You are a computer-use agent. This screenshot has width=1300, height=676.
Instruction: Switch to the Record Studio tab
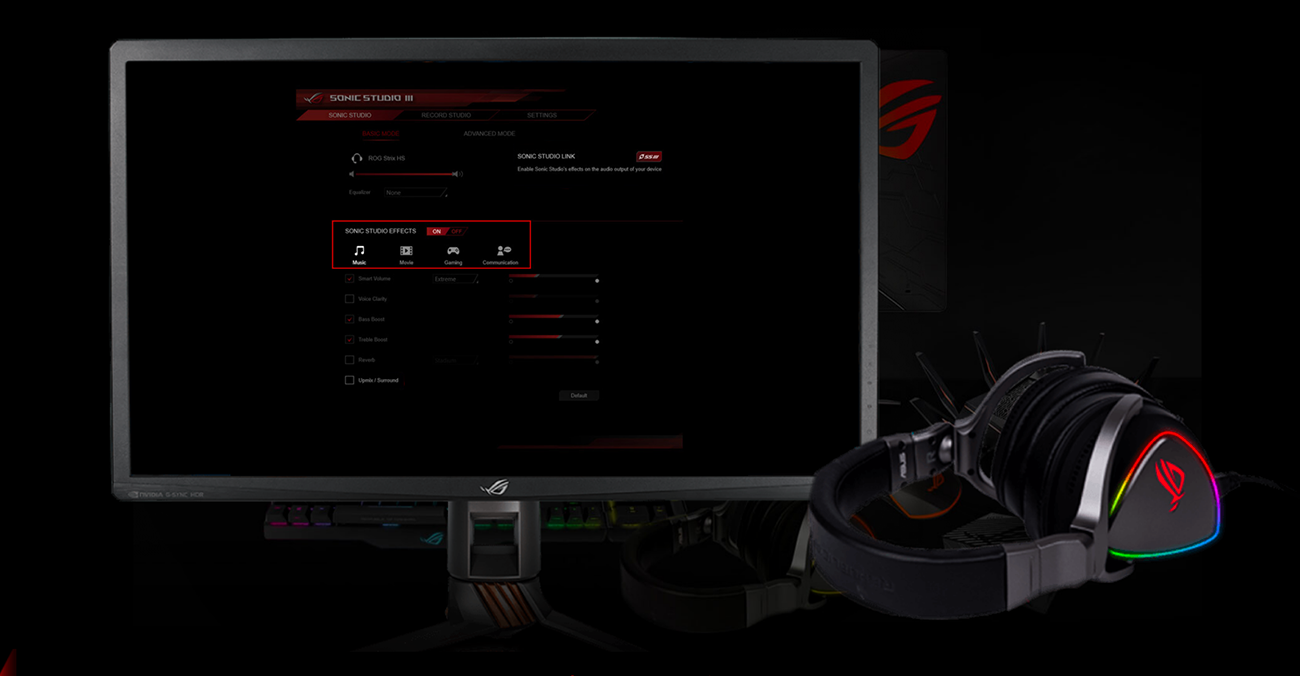pyautogui.click(x=446, y=115)
